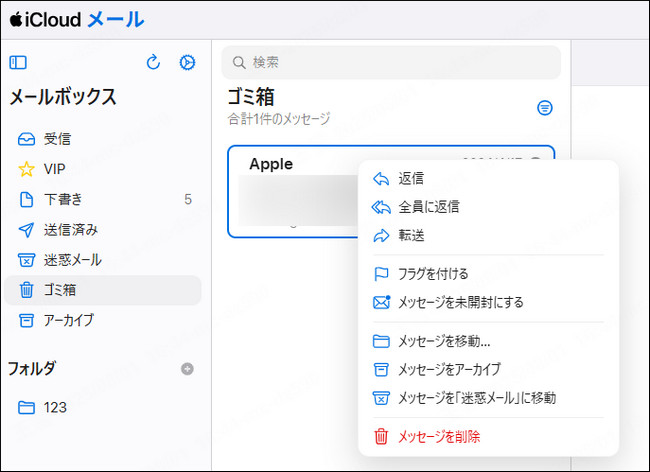Click the メールボックス heading

[63, 97]
